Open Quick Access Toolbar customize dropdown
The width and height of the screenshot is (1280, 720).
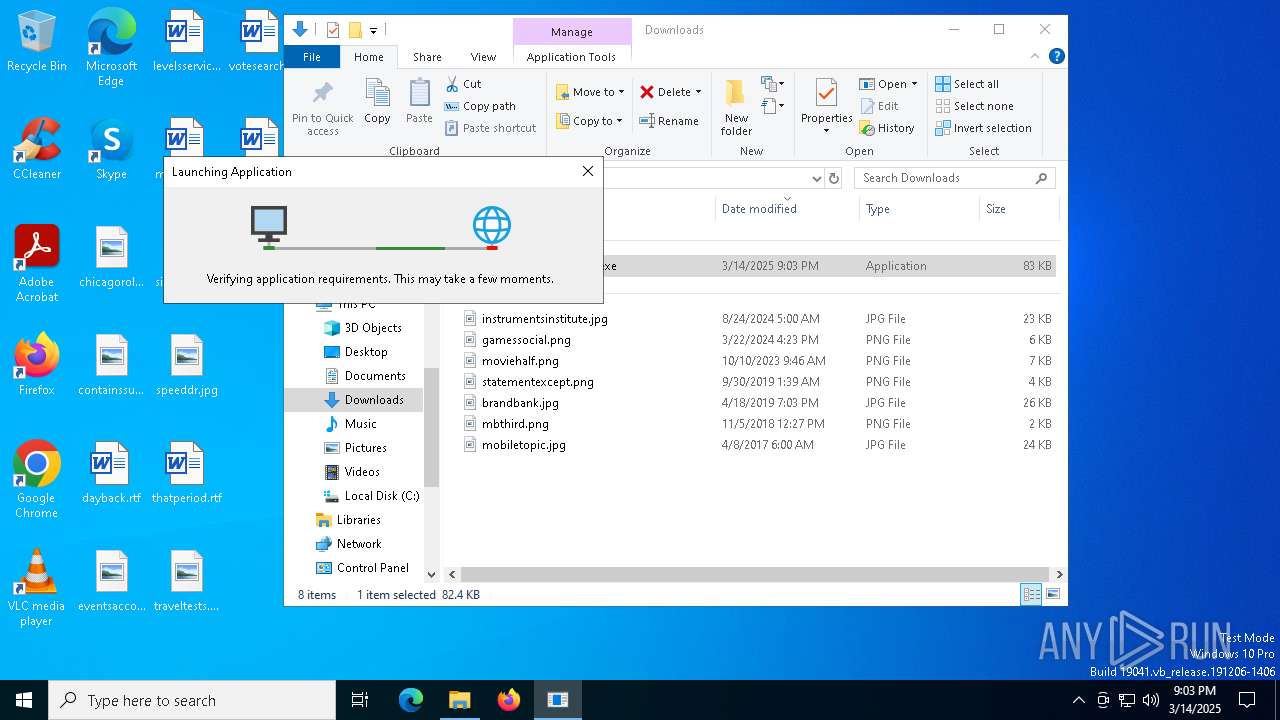pos(373,31)
